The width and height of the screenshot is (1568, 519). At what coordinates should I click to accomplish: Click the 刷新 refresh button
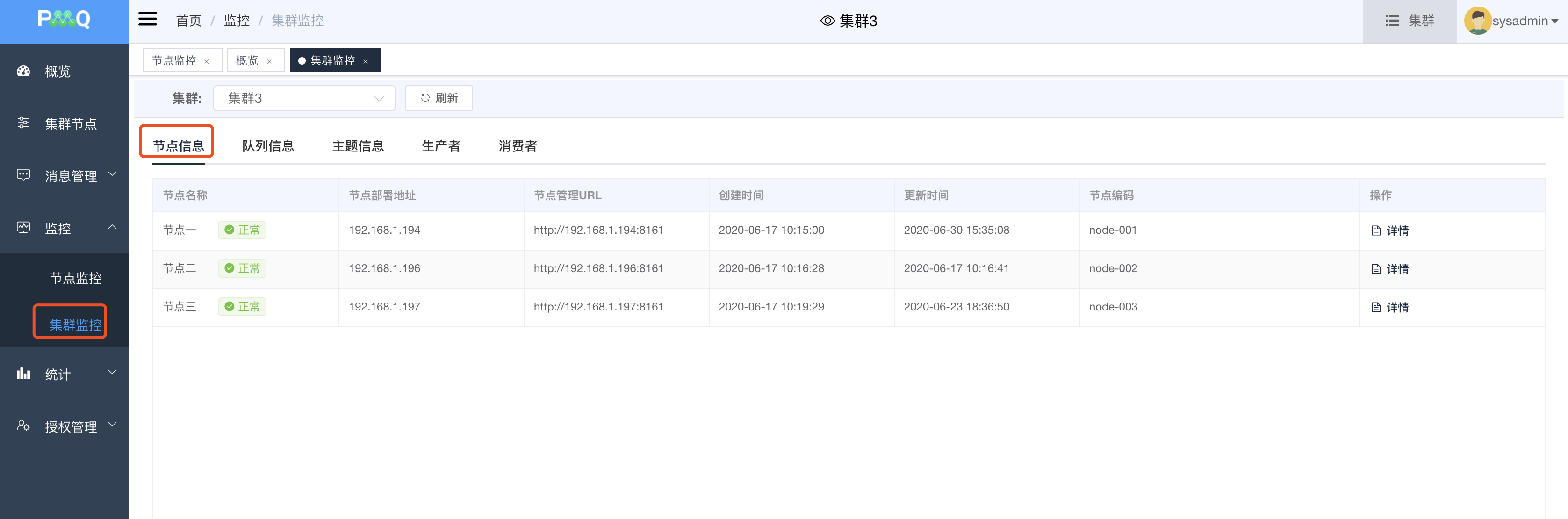pyautogui.click(x=438, y=99)
